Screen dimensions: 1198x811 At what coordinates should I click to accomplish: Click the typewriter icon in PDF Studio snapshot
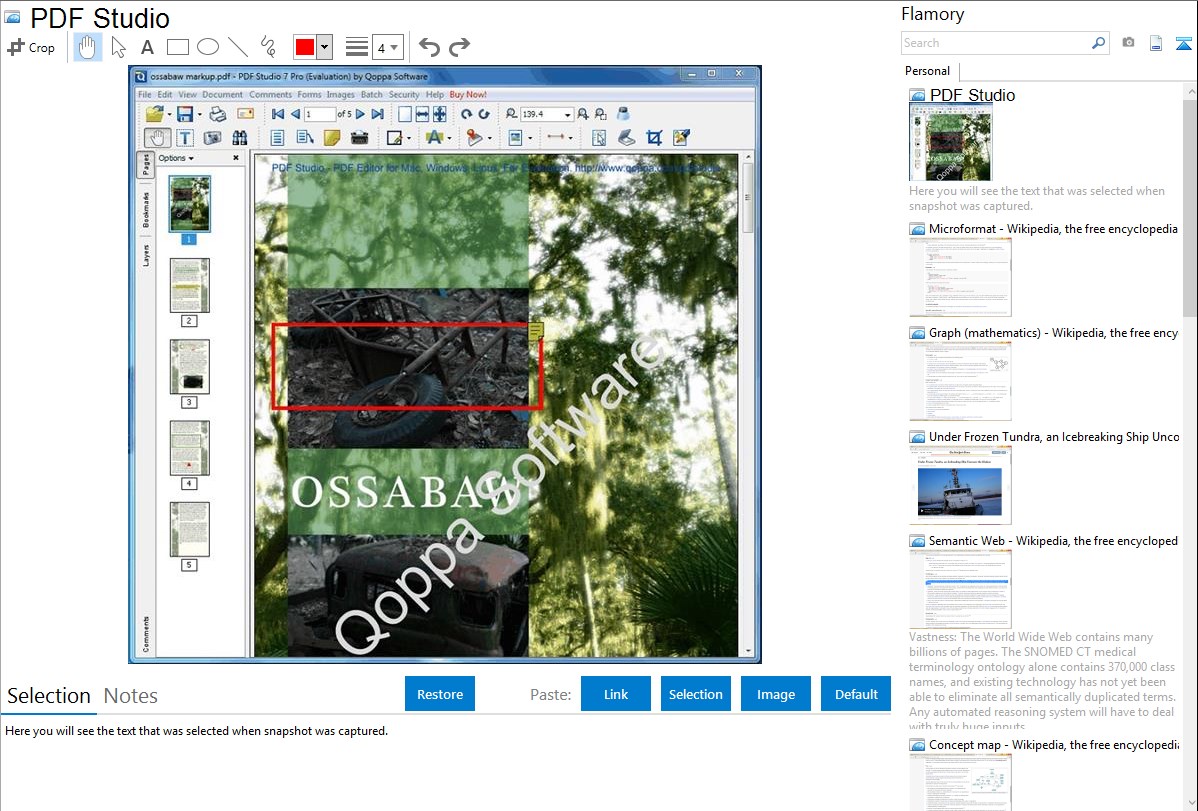(x=359, y=138)
